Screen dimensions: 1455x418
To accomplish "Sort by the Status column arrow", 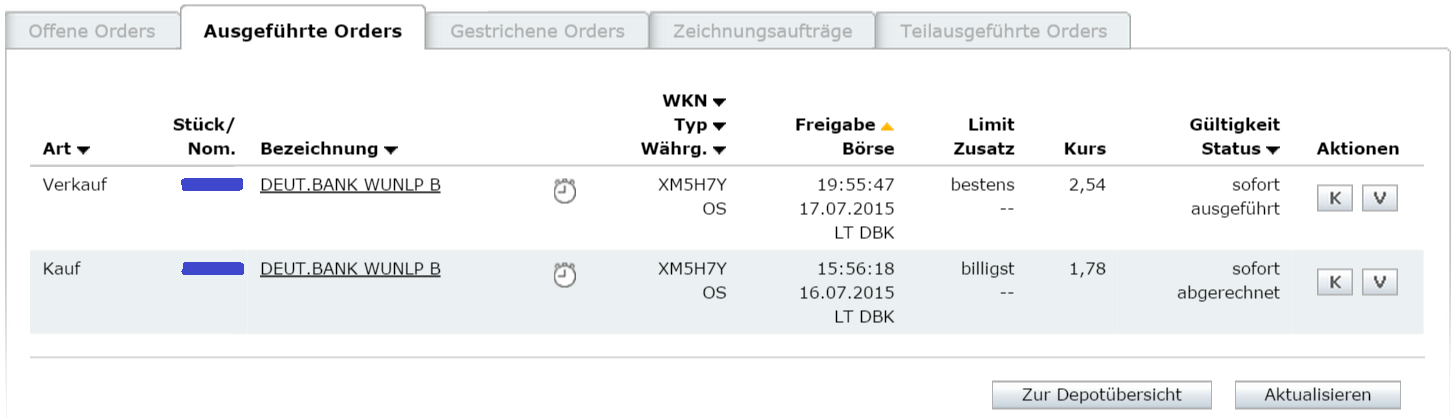I will point(1272,150).
